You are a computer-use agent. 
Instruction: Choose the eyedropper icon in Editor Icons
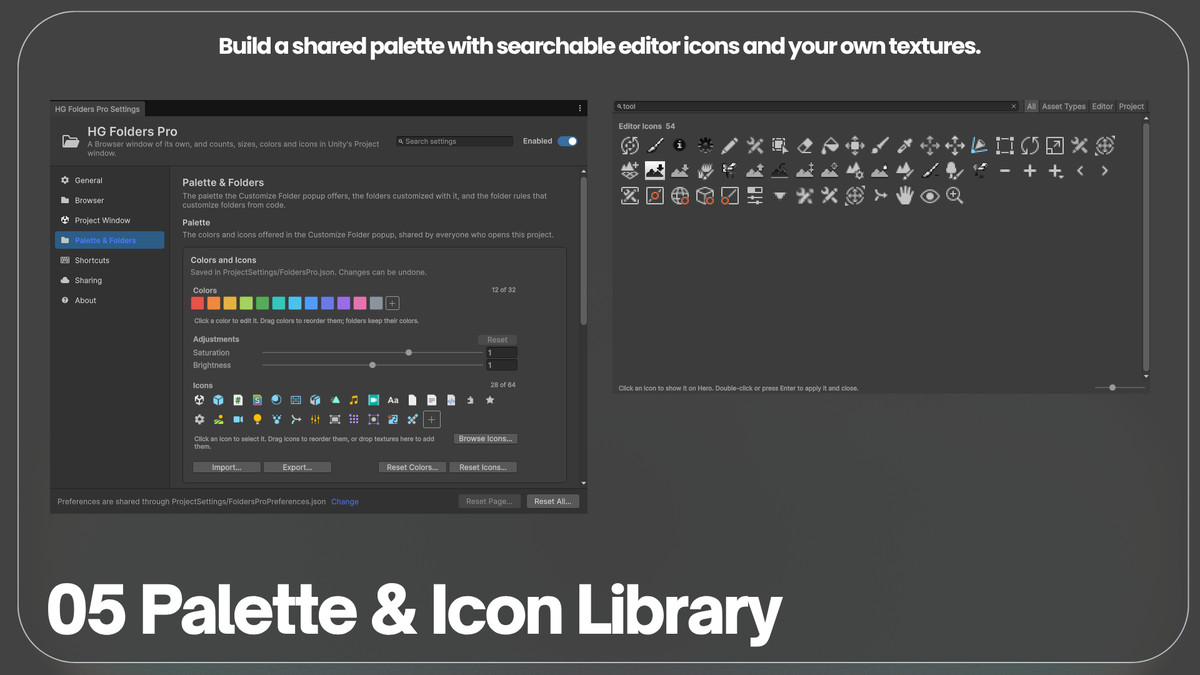click(905, 146)
